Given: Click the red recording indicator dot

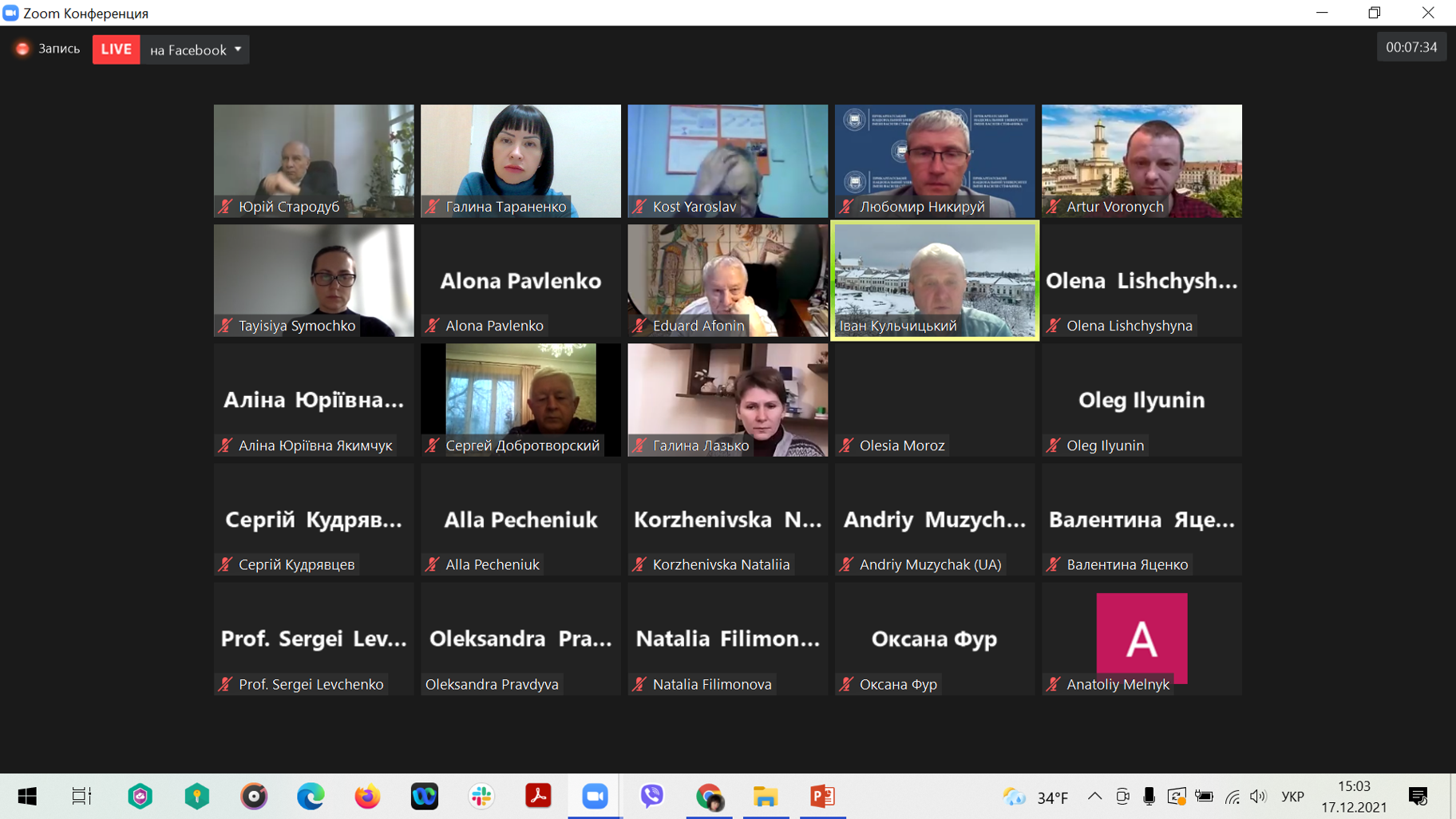Looking at the screenshot, I should (x=22, y=49).
